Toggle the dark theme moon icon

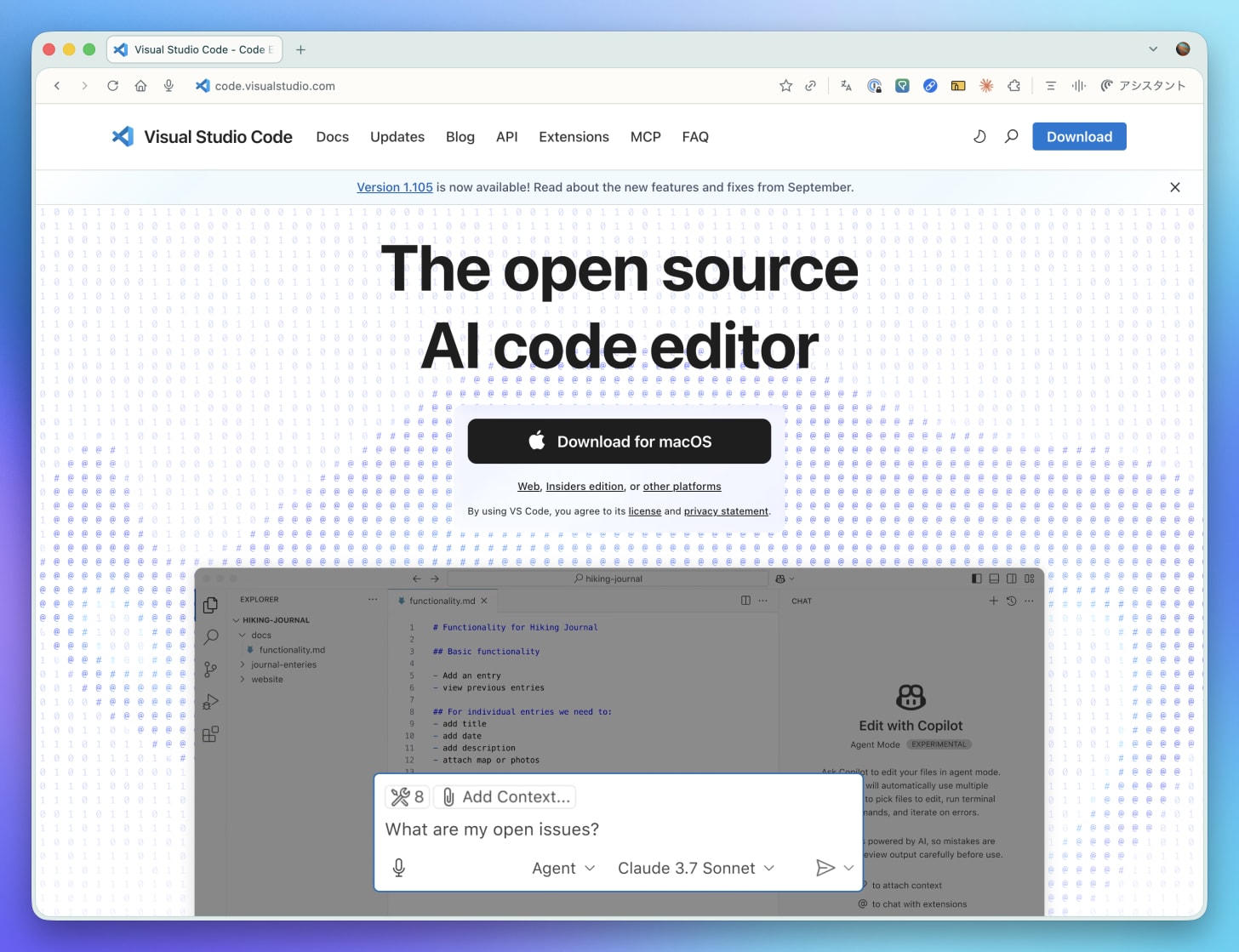coord(979,136)
